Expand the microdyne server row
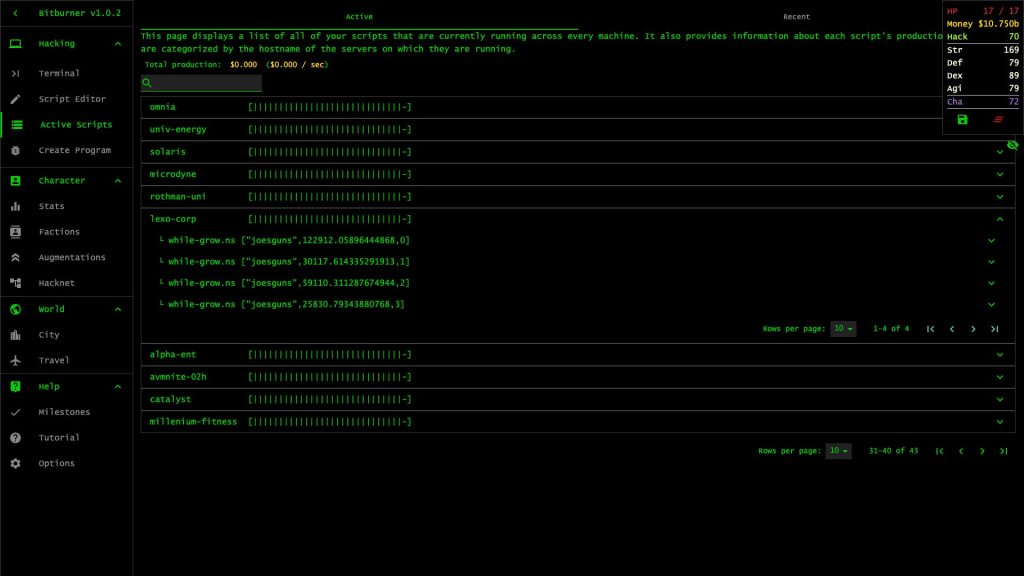Screen dimensions: 1024x576 [1000, 174]
